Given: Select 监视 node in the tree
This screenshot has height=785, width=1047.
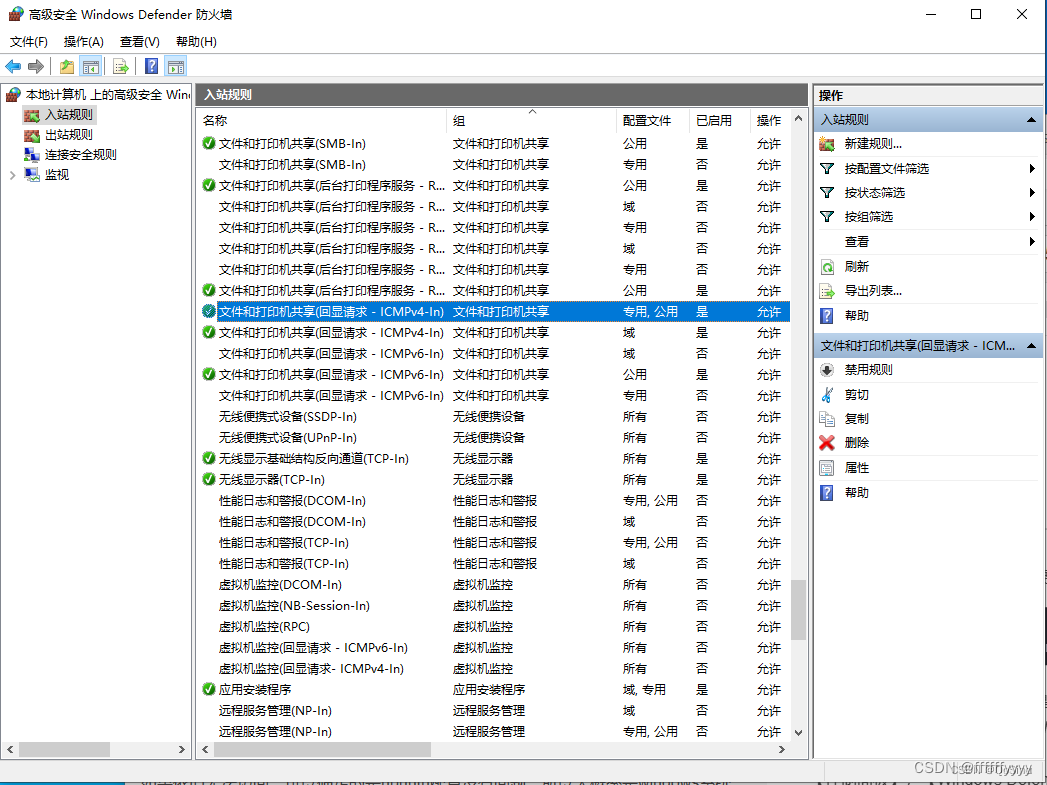Looking at the screenshot, I should pos(57,175).
